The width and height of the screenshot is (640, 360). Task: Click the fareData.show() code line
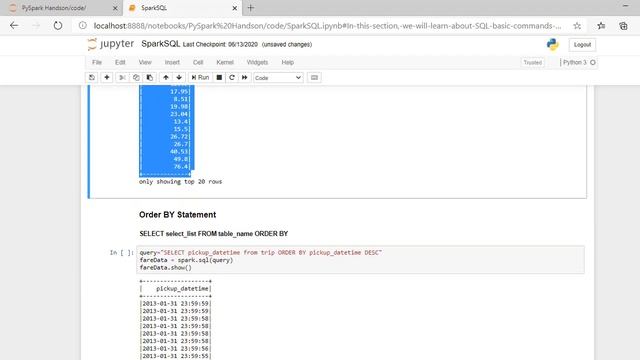coord(165,268)
